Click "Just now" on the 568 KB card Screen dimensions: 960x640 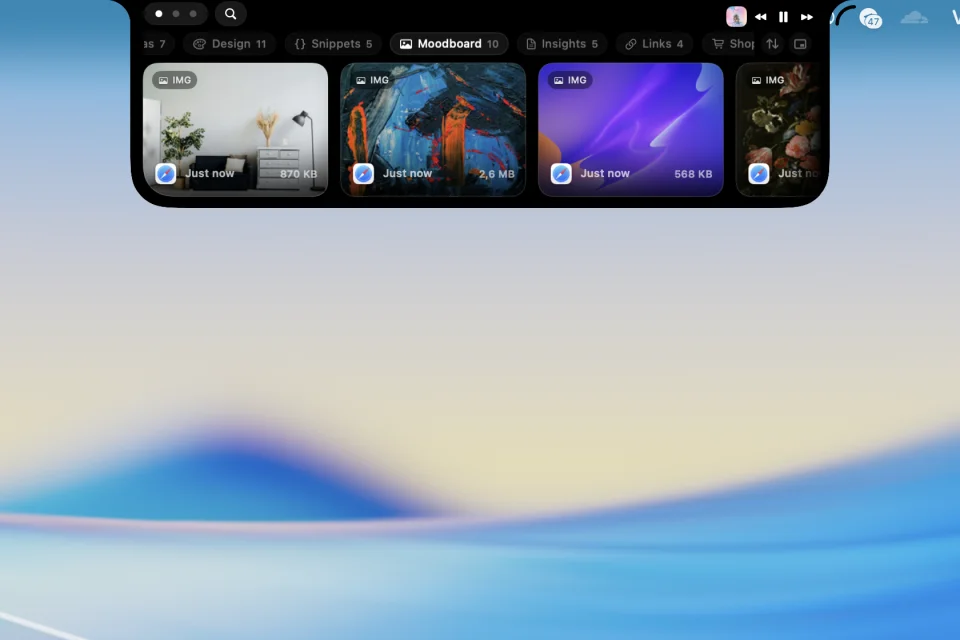point(605,173)
